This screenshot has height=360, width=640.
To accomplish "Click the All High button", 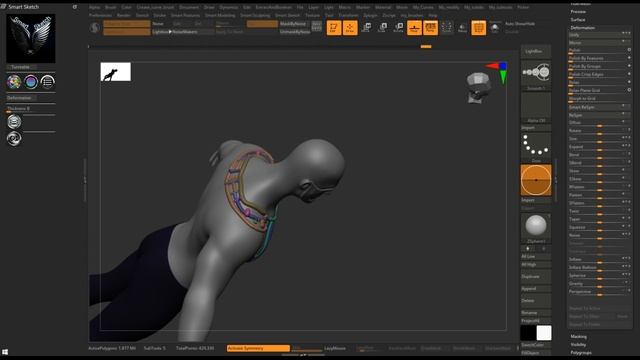I will point(536,264).
